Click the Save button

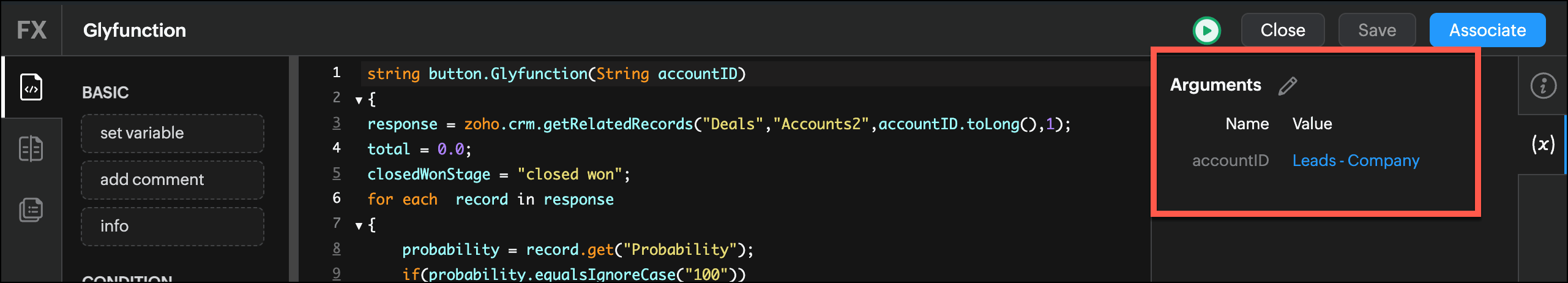(x=1376, y=30)
